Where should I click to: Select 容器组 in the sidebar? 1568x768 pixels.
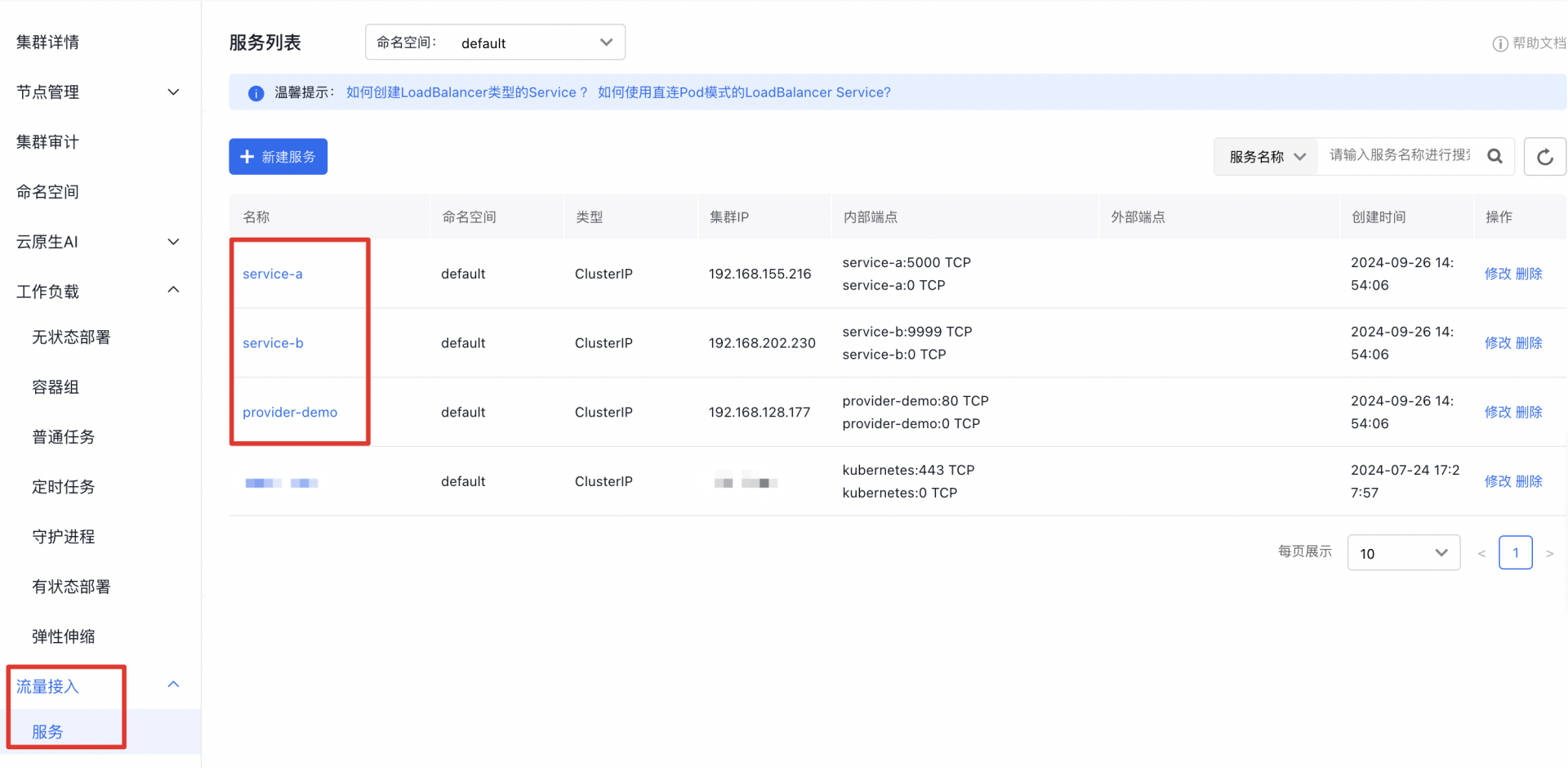click(56, 387)
